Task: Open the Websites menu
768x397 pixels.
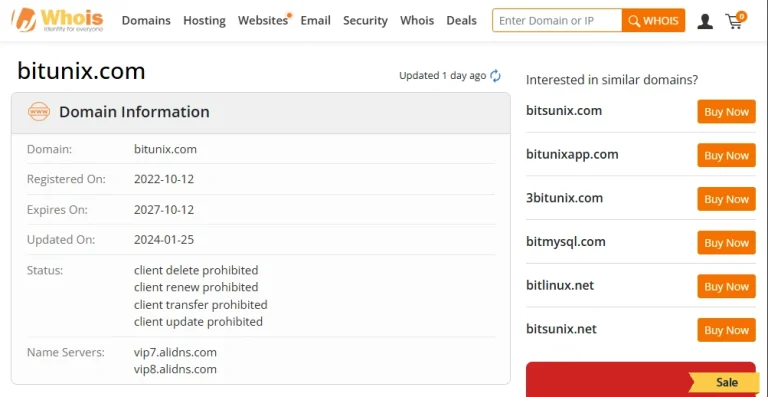Action: (x=263, y=21)
